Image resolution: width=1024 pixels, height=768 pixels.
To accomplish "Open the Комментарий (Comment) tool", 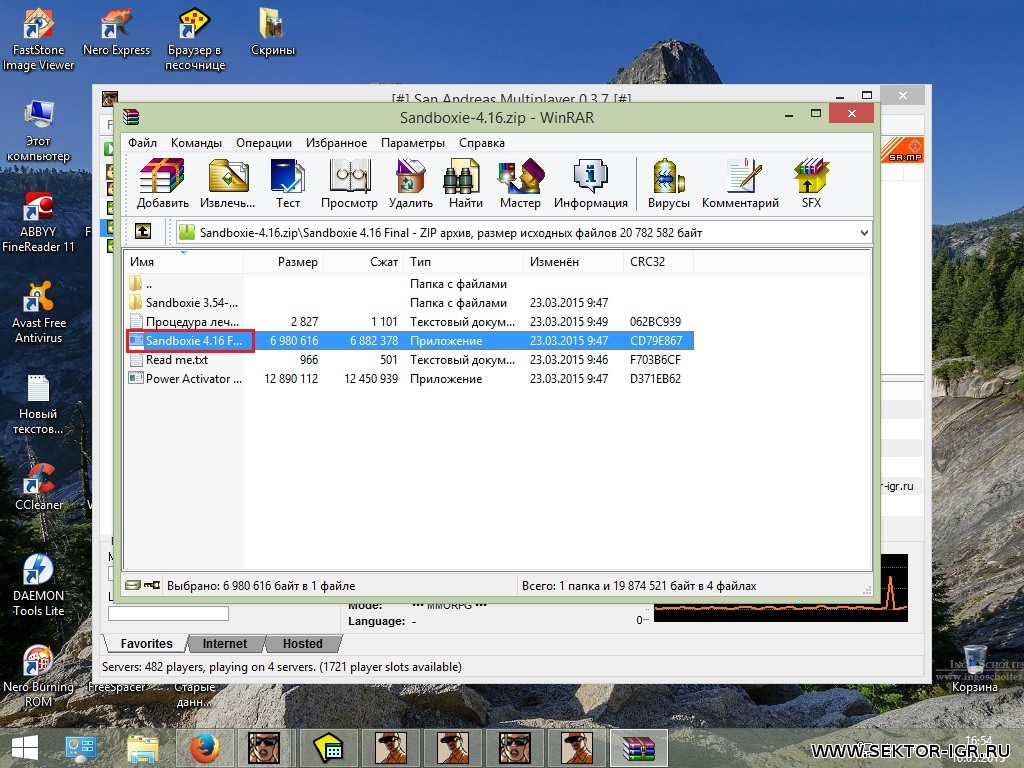I will (741, 184).
